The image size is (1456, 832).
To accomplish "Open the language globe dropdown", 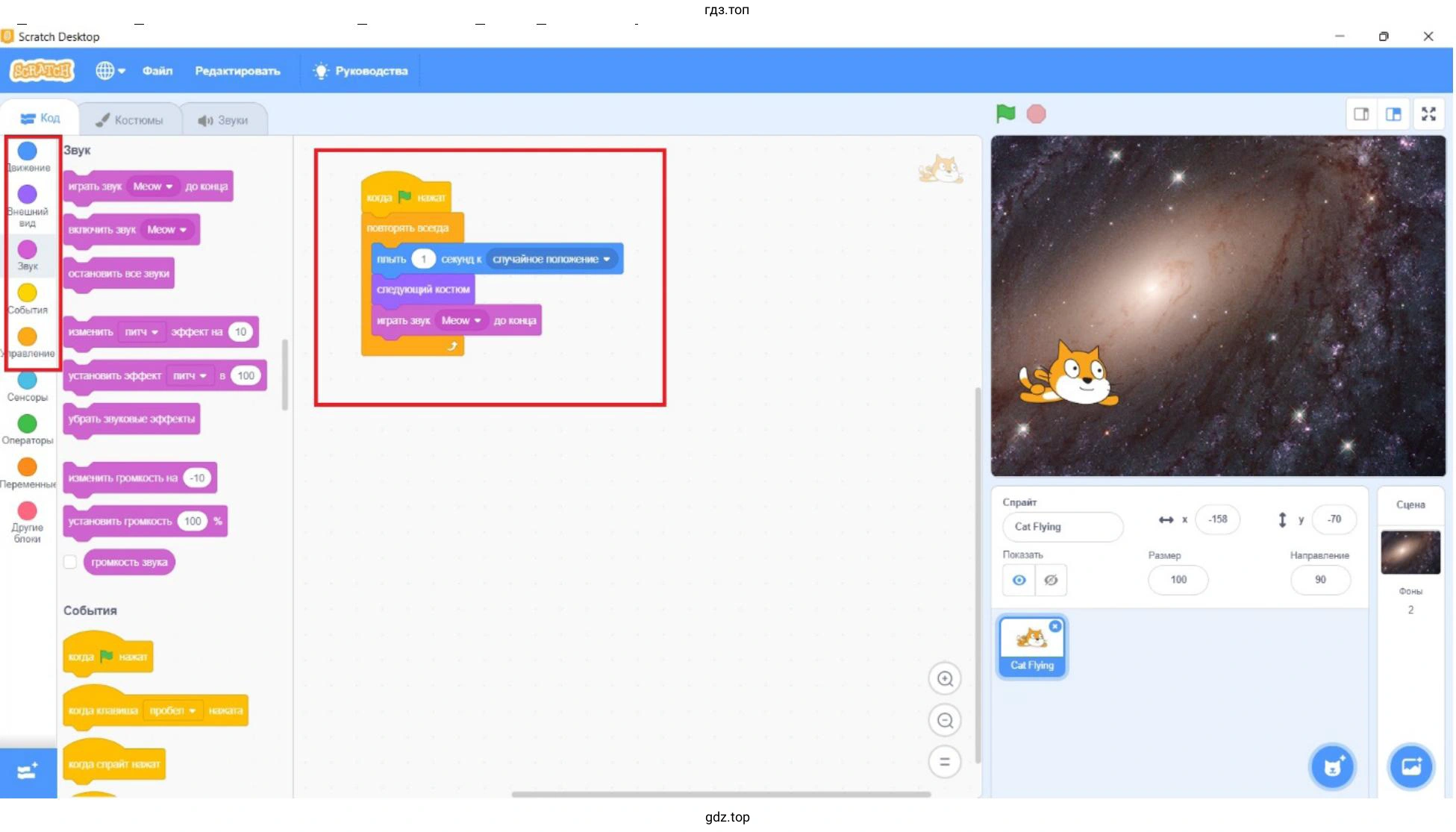I will click(110, 71).
